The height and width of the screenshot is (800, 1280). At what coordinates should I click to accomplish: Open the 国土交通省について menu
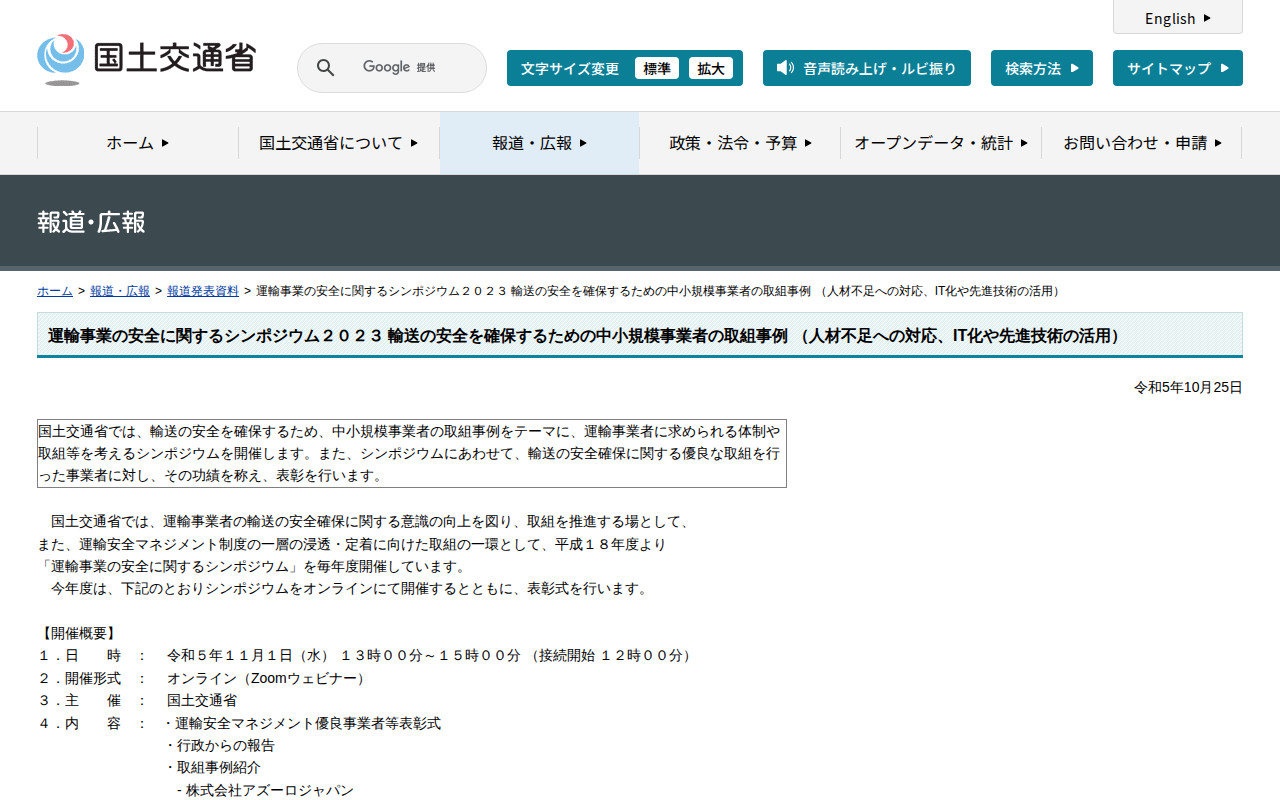(339, 143)
